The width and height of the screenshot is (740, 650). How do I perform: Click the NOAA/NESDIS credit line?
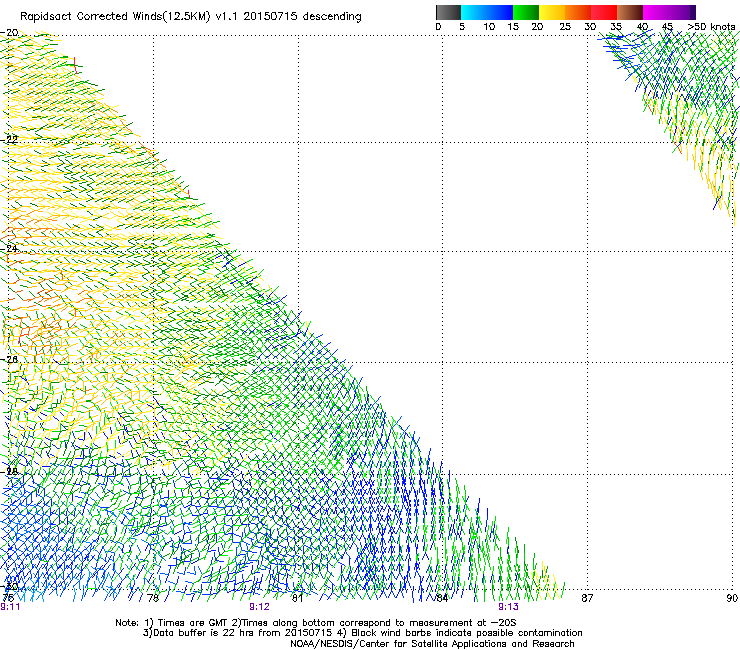pyautogui.click(x=432, y=644)
